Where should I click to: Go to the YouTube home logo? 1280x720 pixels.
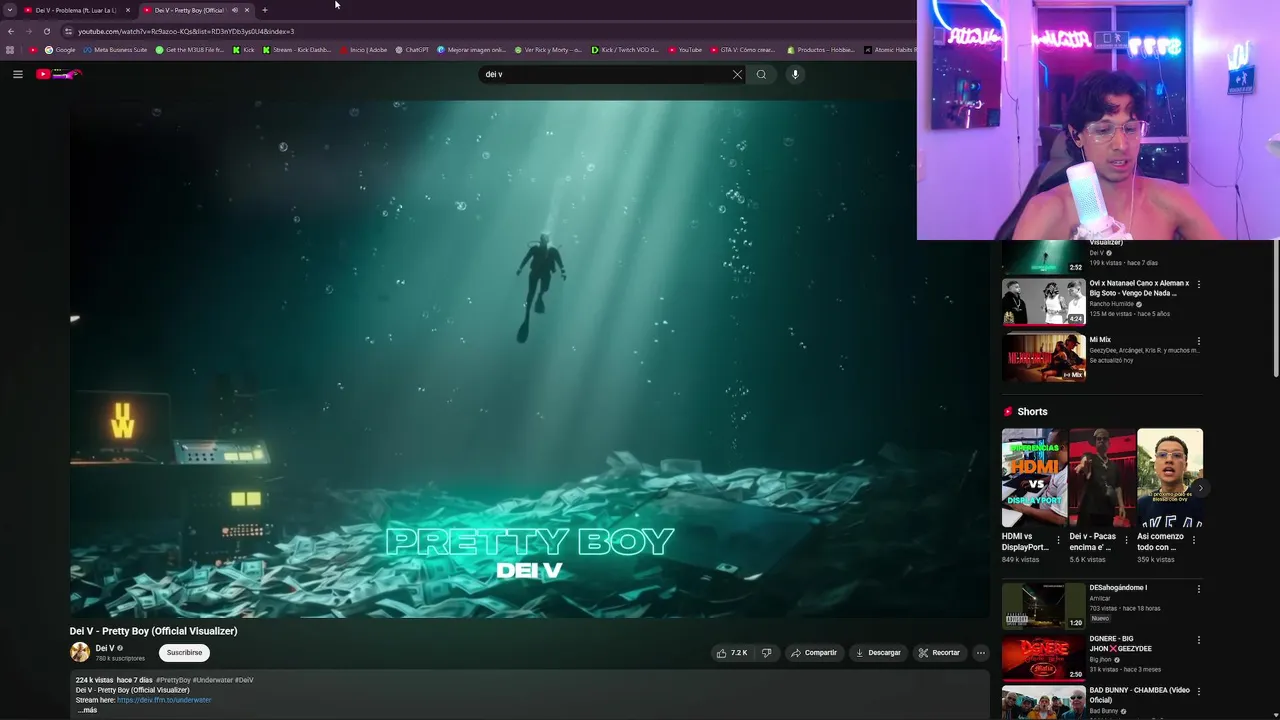58,74
